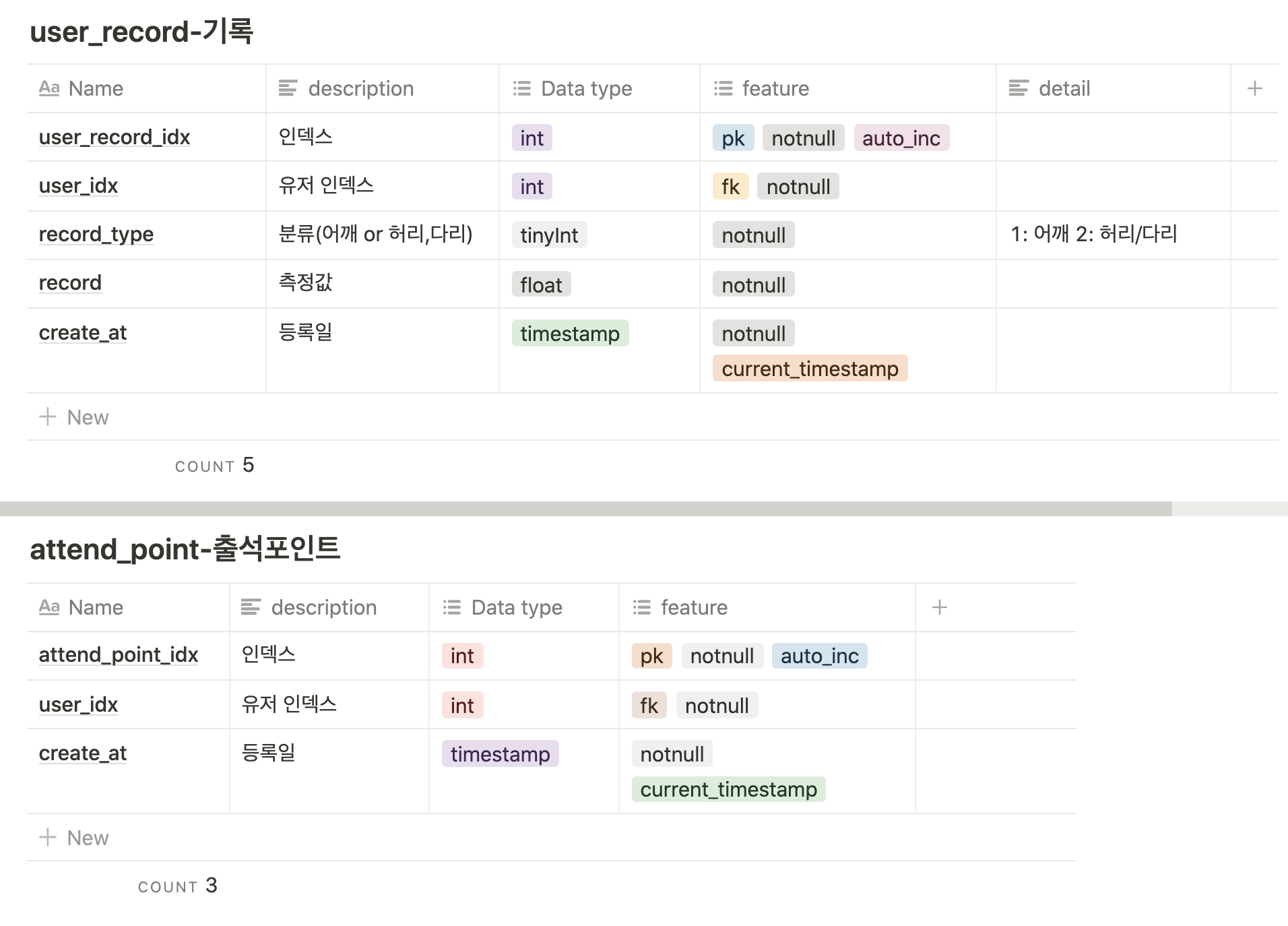Image resolution: width=1288 pixels, height=926 pixels.
Task: Click the blue auto_inc tag in attend_point_idx row
Action: pyautogui.click(x=819, y=656)
